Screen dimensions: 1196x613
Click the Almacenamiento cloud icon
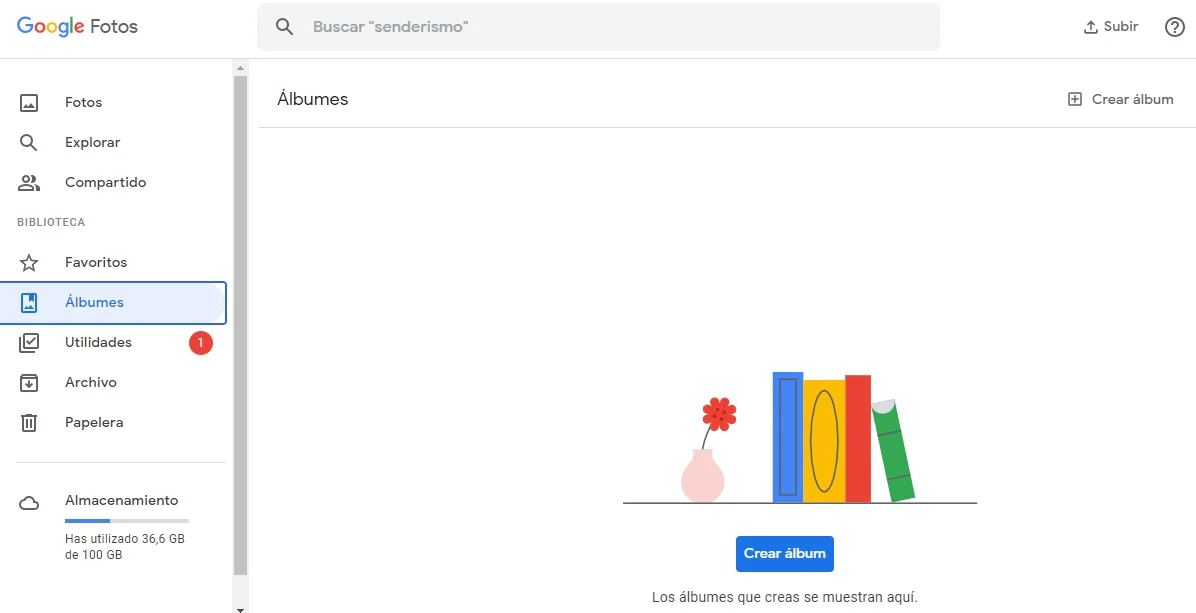[29, 502]
